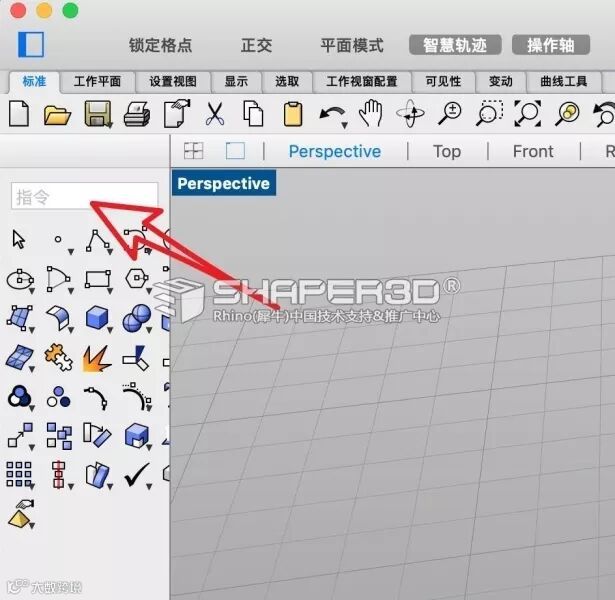Select the pyramid render tool
The width and height of the screenshot is (615, 600).
[20, 514]
